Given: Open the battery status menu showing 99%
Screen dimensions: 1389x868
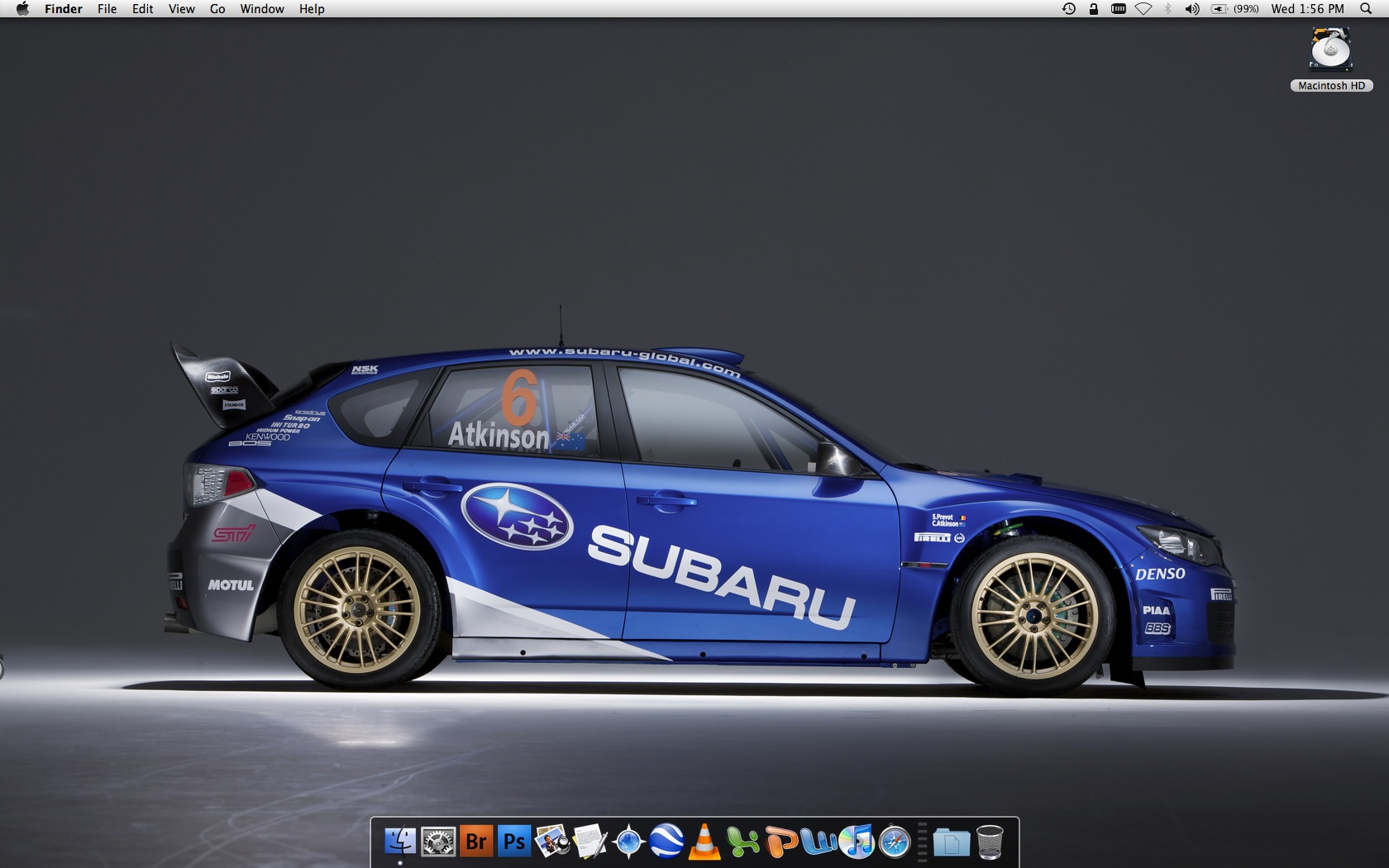Looking at the screenshot, I should 1235,9.
